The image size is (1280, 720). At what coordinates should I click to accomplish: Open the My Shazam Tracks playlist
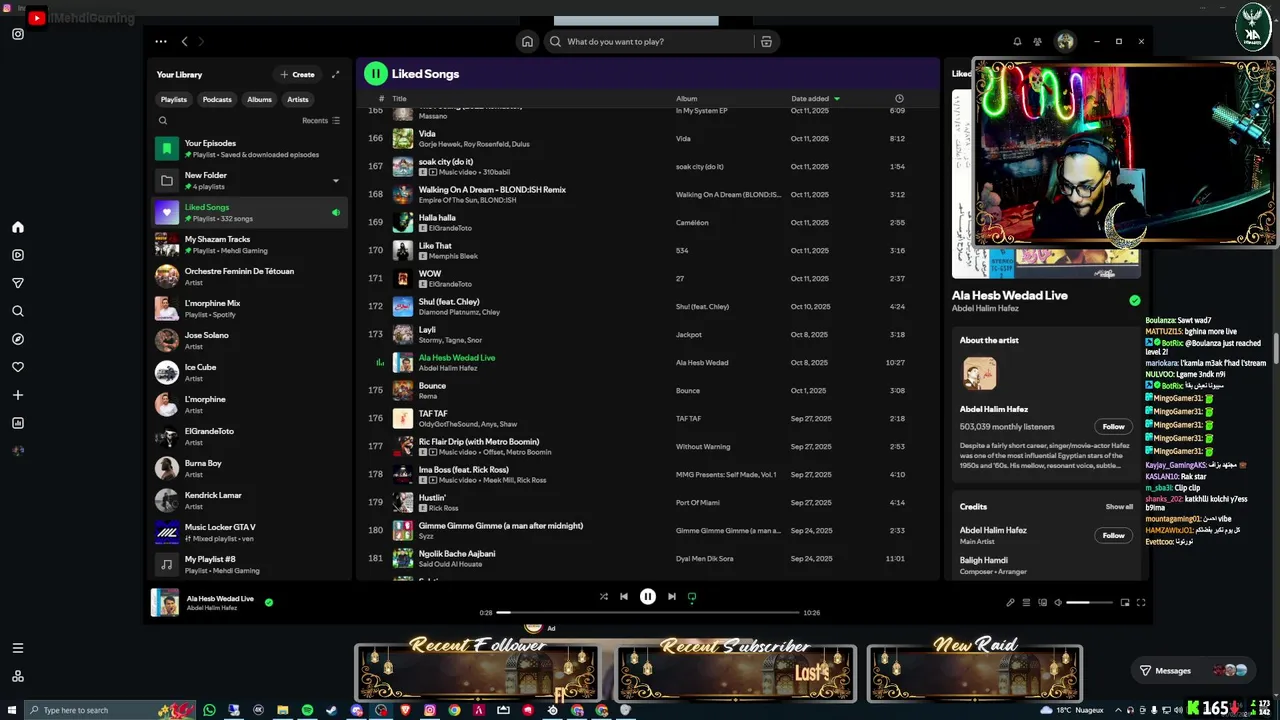tap(250, 244)
